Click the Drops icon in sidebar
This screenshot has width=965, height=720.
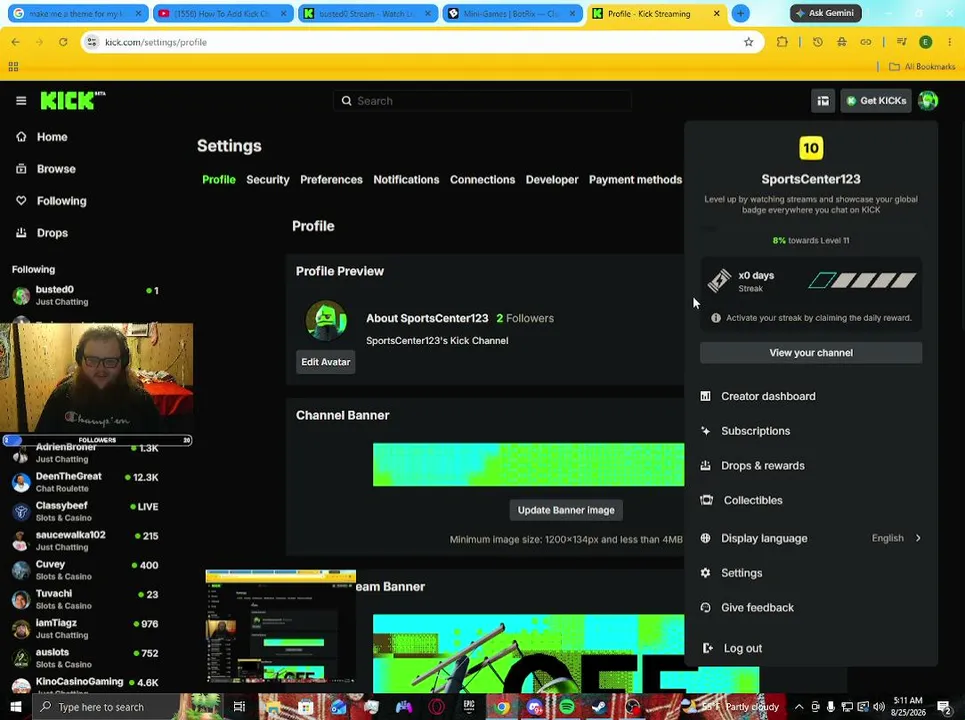[x=22, y=233]
